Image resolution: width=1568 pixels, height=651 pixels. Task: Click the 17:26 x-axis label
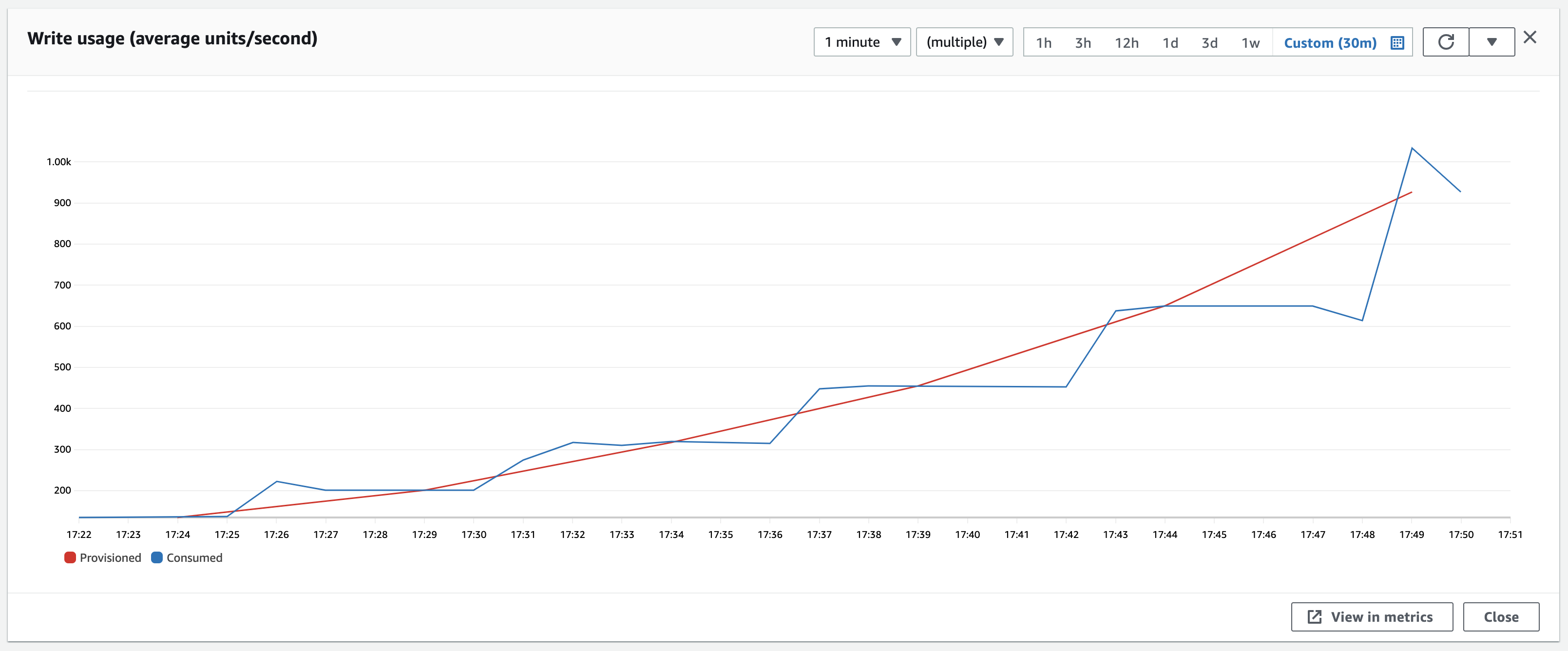[x=276, y=535]
